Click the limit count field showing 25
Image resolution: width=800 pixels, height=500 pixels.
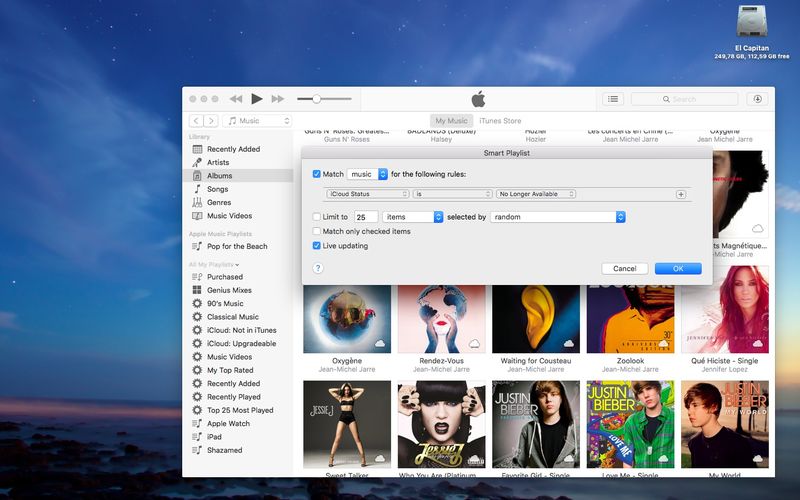pos(366,217)
